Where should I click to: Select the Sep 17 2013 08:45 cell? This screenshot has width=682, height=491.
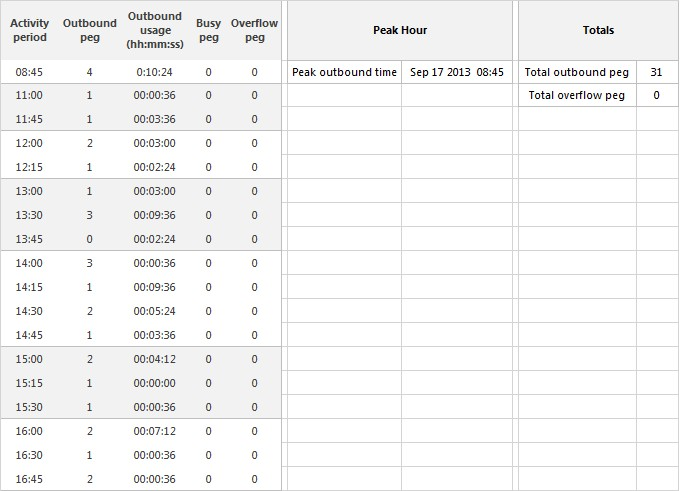(x=457, y=72)
